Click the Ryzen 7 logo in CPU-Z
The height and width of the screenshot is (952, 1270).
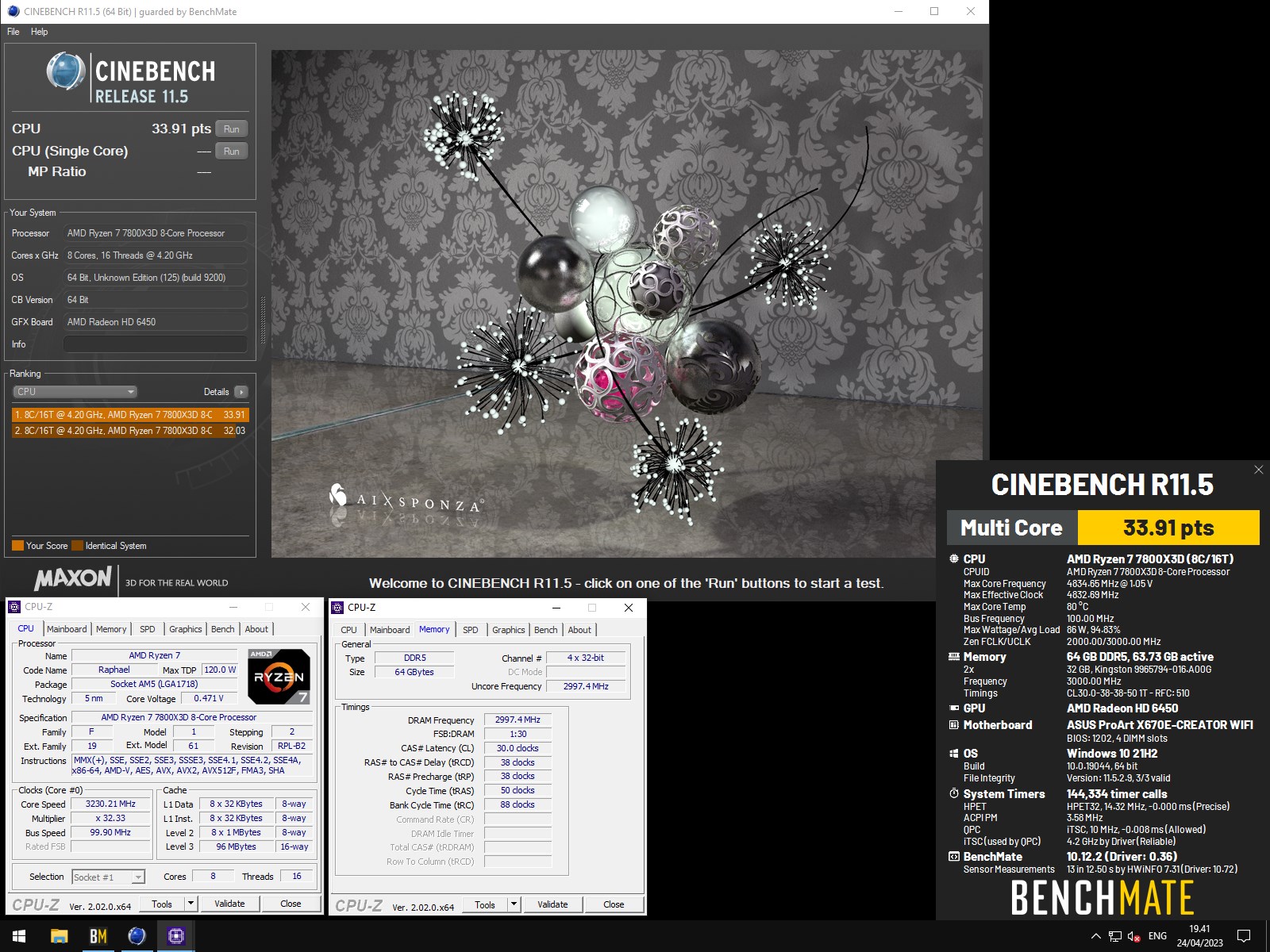tap(279, 677)
